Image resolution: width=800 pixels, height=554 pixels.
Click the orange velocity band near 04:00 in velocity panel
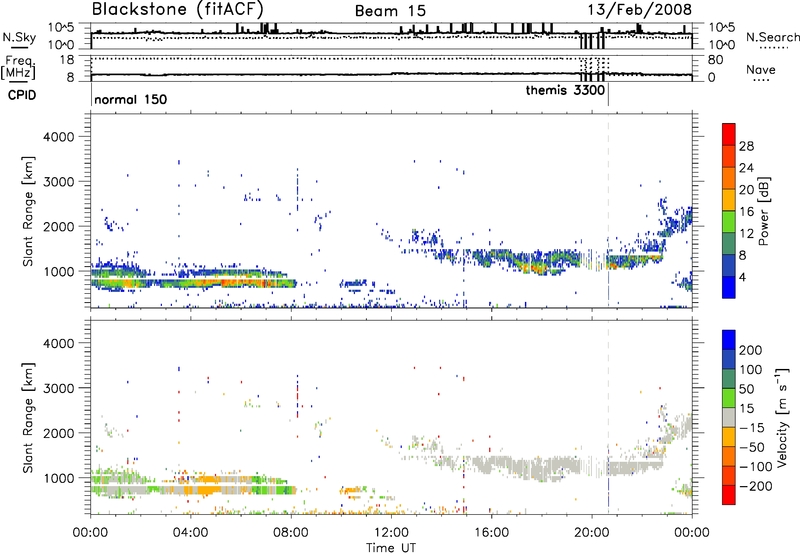204,490
